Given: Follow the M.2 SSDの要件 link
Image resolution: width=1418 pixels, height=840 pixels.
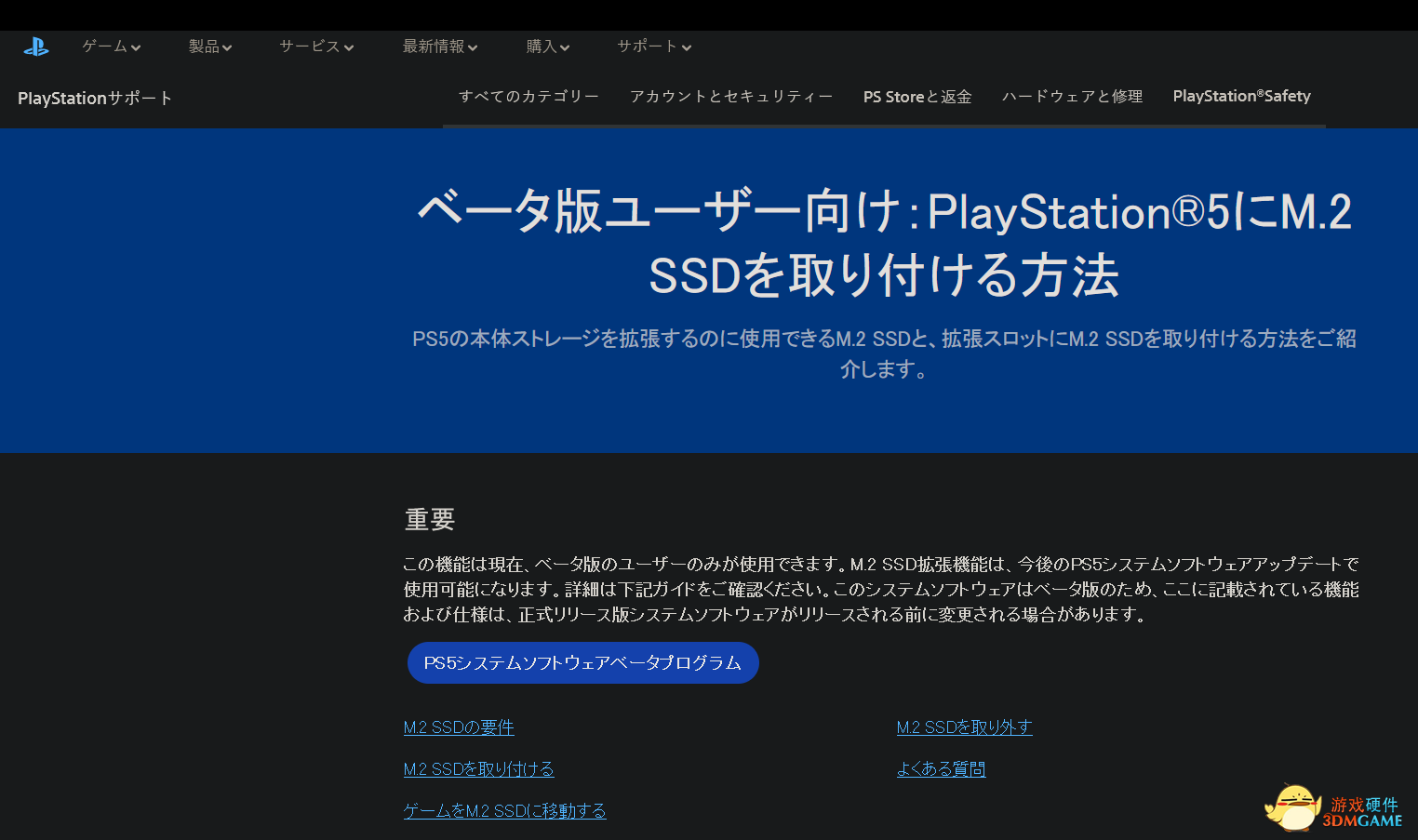Looking at the screenshot, I should tap(459, 727).
